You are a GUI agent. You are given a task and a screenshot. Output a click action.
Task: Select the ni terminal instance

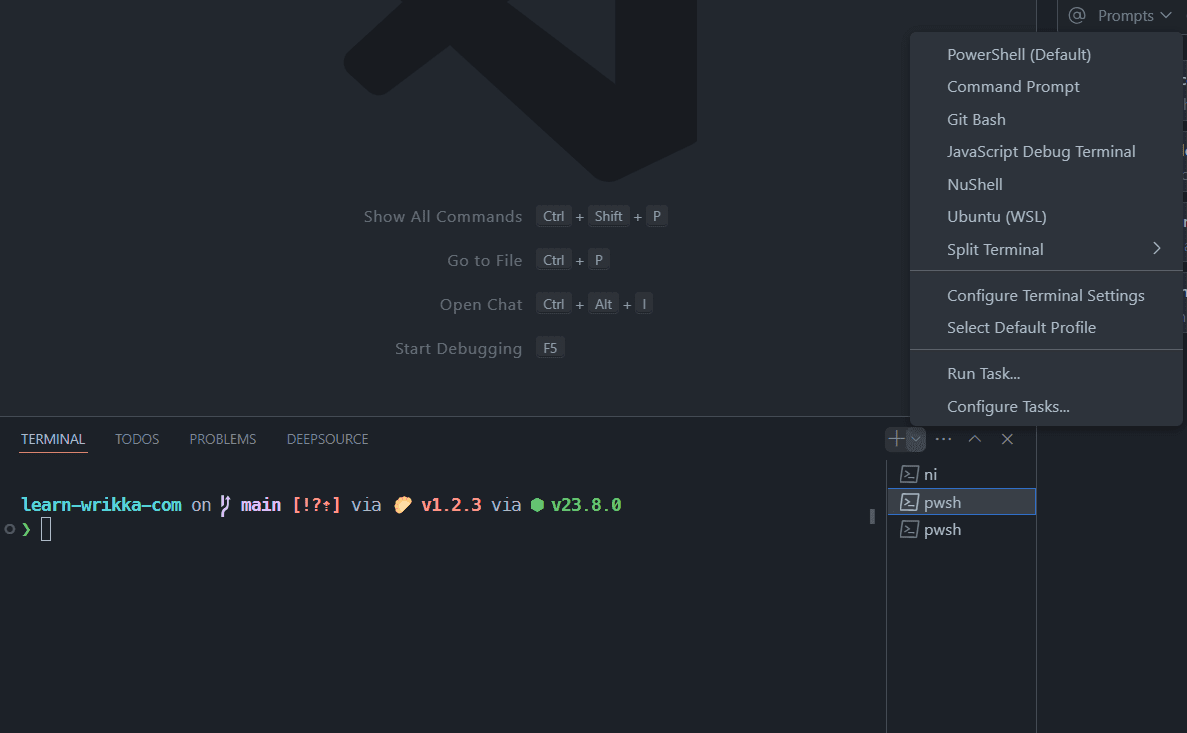(x=961, y=474)
